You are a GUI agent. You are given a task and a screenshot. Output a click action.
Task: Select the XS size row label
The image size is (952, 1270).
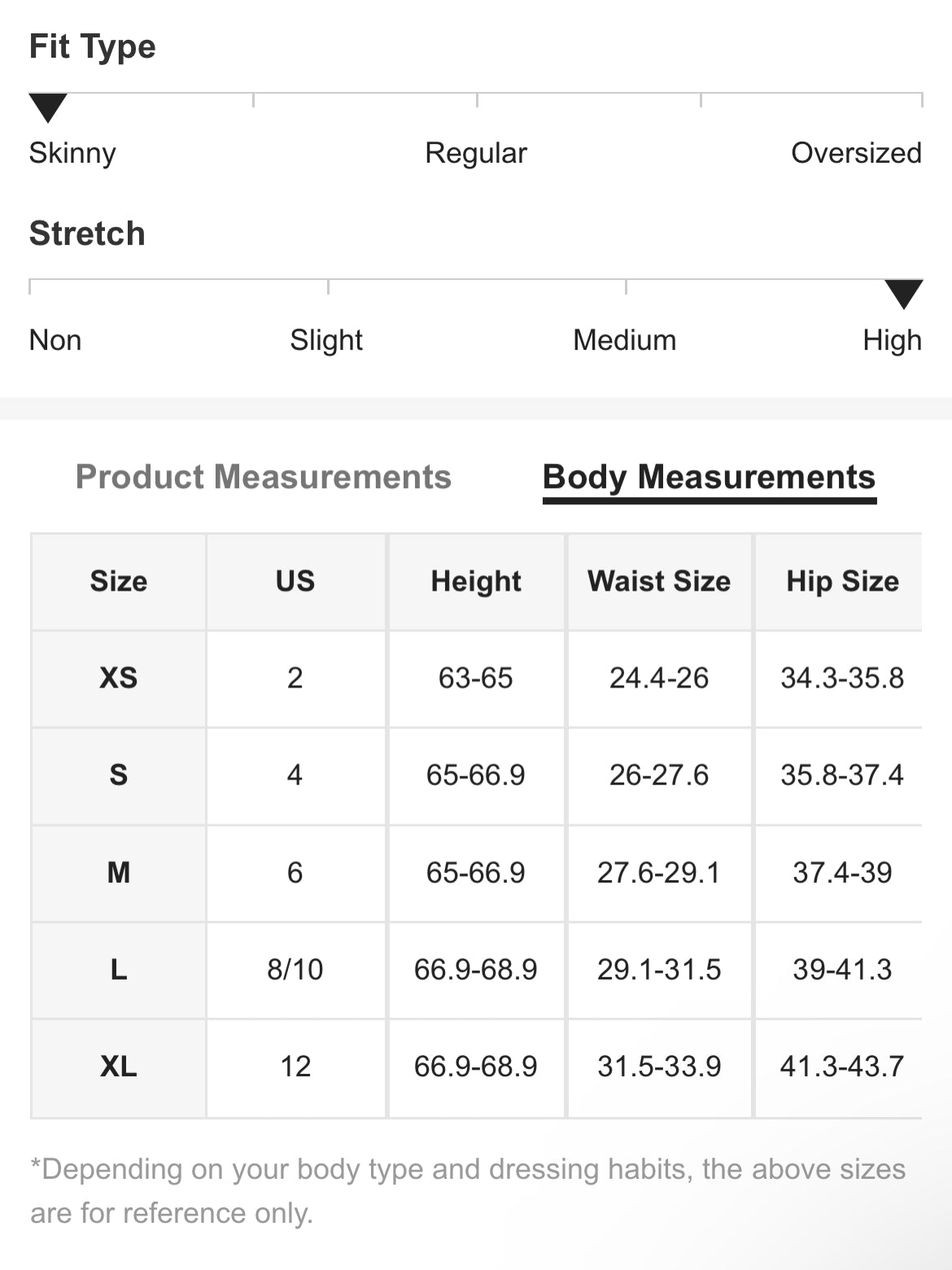[x=119, y=678]
